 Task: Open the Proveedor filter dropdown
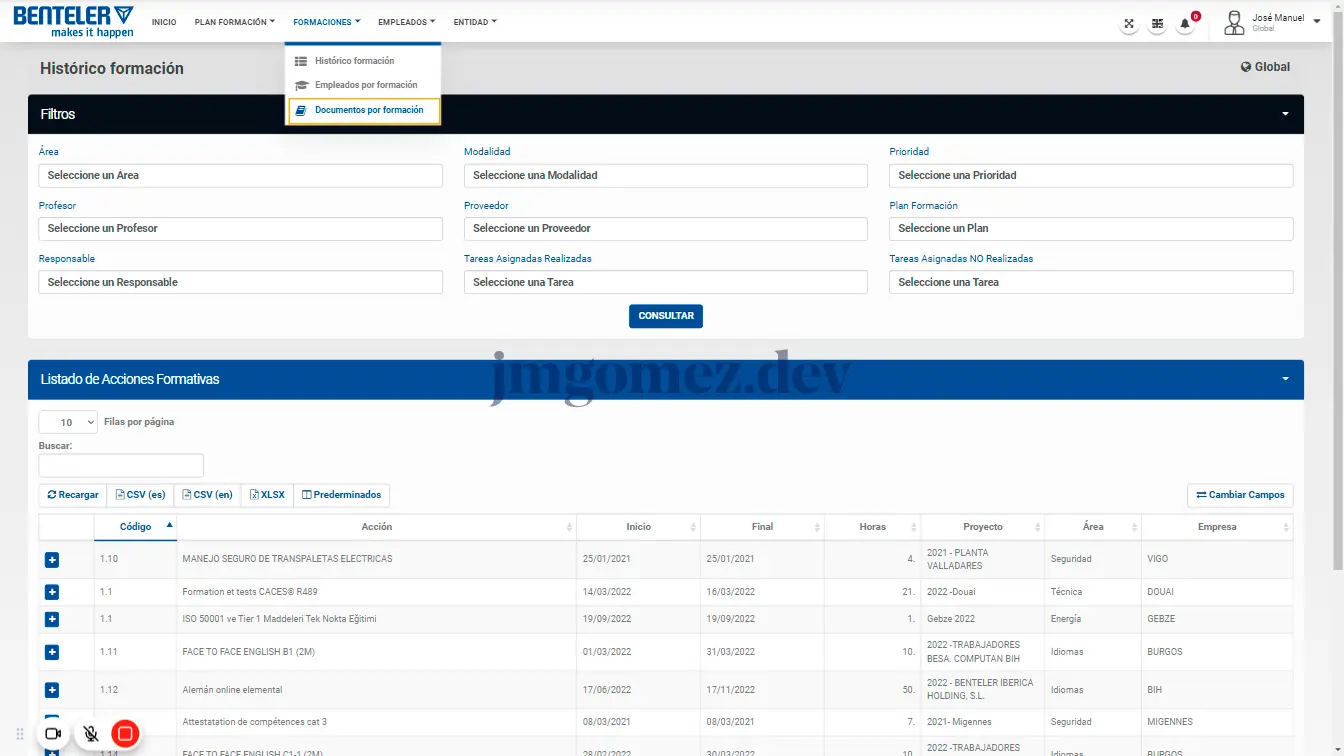[665, 229]
